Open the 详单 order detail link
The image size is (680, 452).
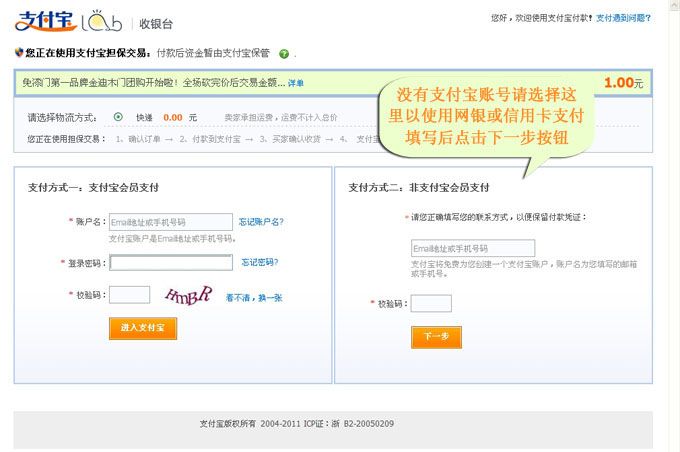point(296,83)
